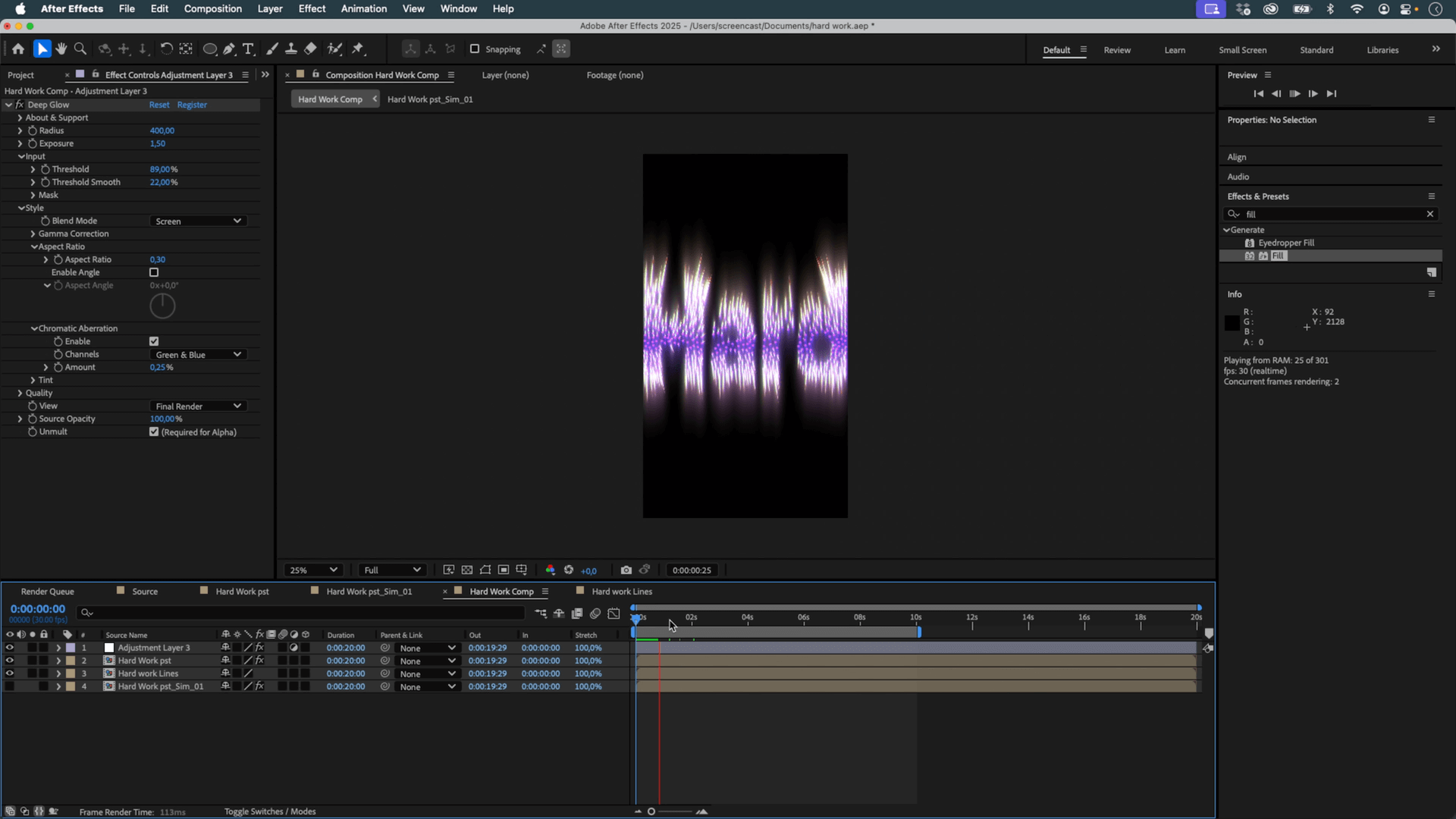Click the Wi-Fi icon in menu bar
1456x819 pixels.
point(1357,9)
